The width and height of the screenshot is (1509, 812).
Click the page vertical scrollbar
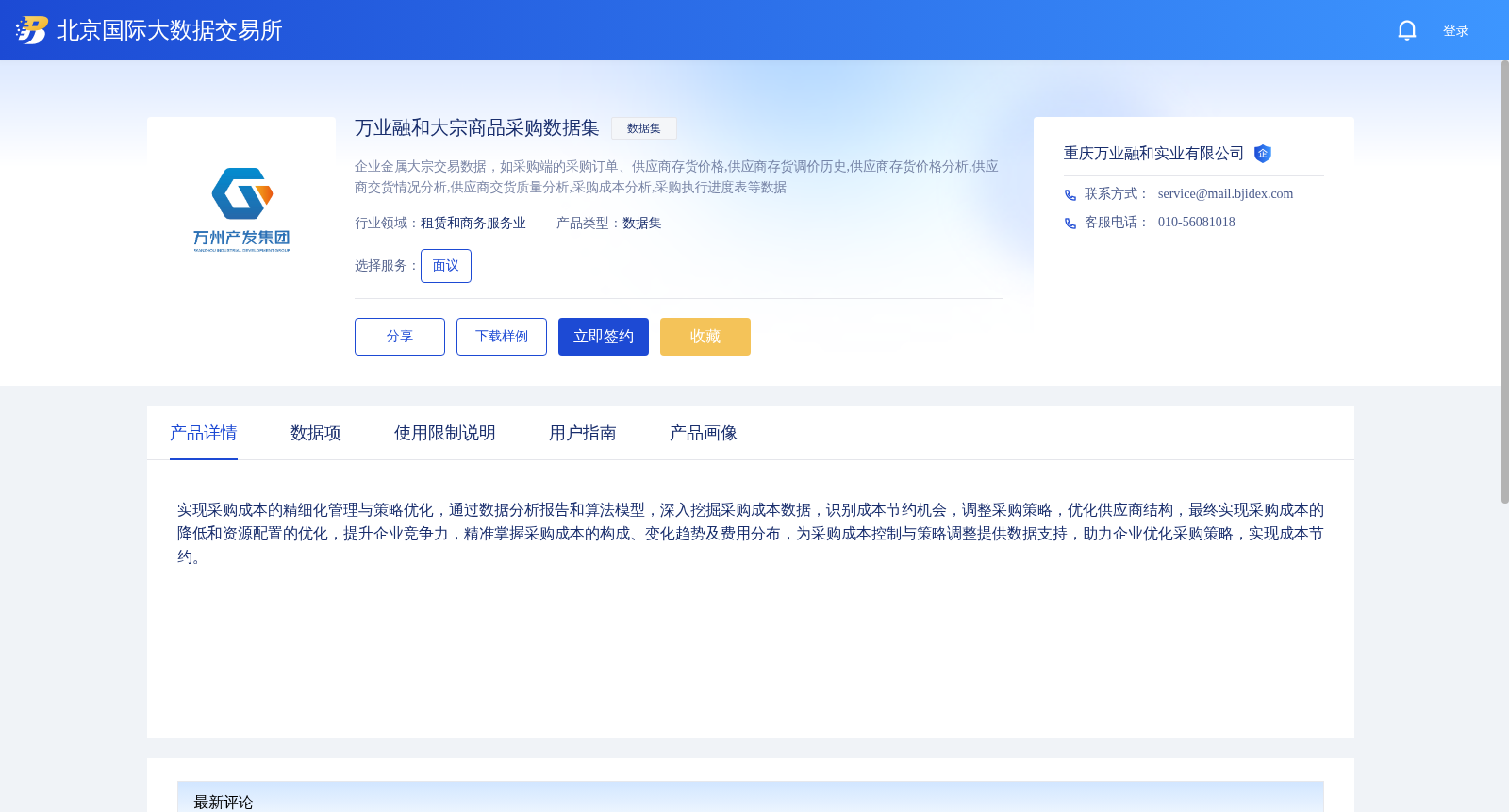[1504, 282]
